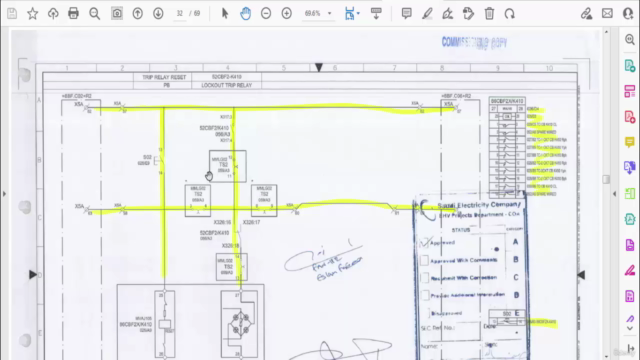Zoom out with the minus button
640x360 pixels.
tap(266, 13)
